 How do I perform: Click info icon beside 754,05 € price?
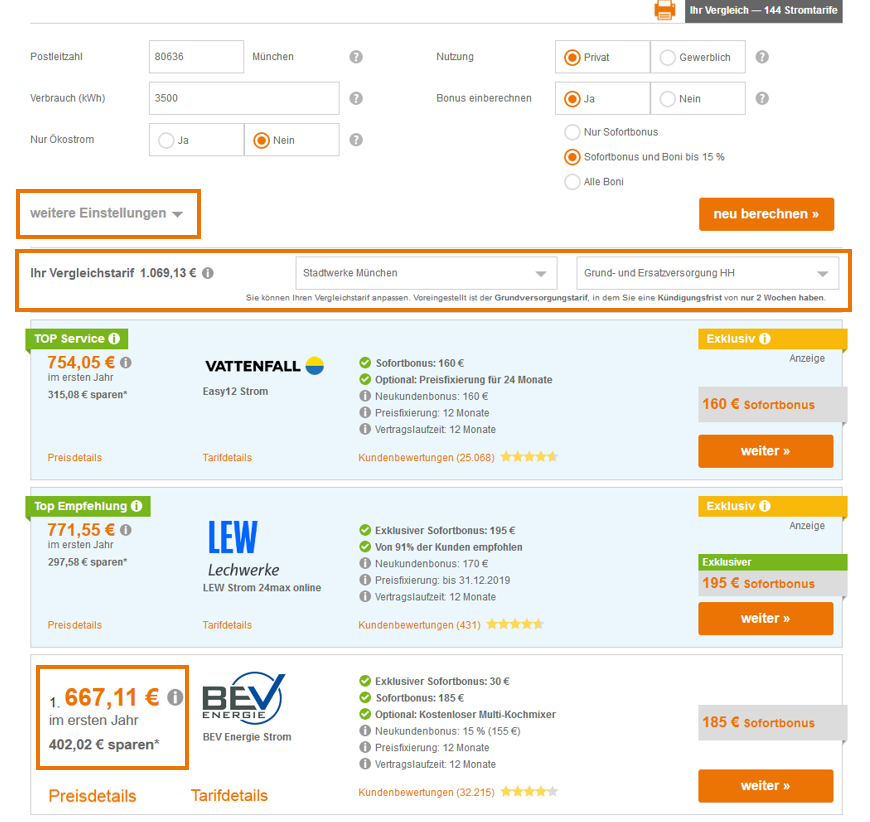coord(126,363)
